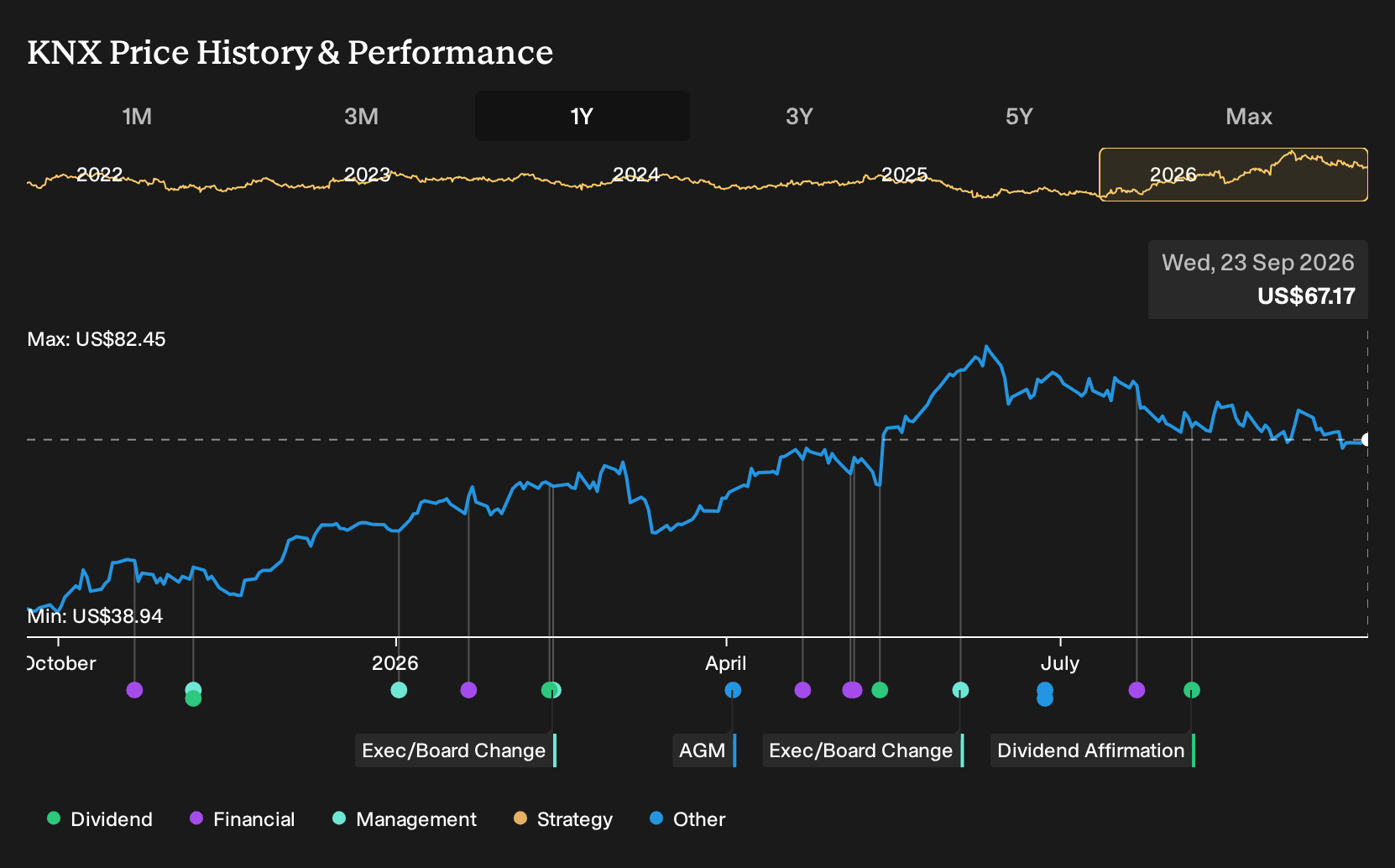Screen dimensions: 1395x868
Task: Toggle Financial events in the legend
Action: click(x=242, y=819)
